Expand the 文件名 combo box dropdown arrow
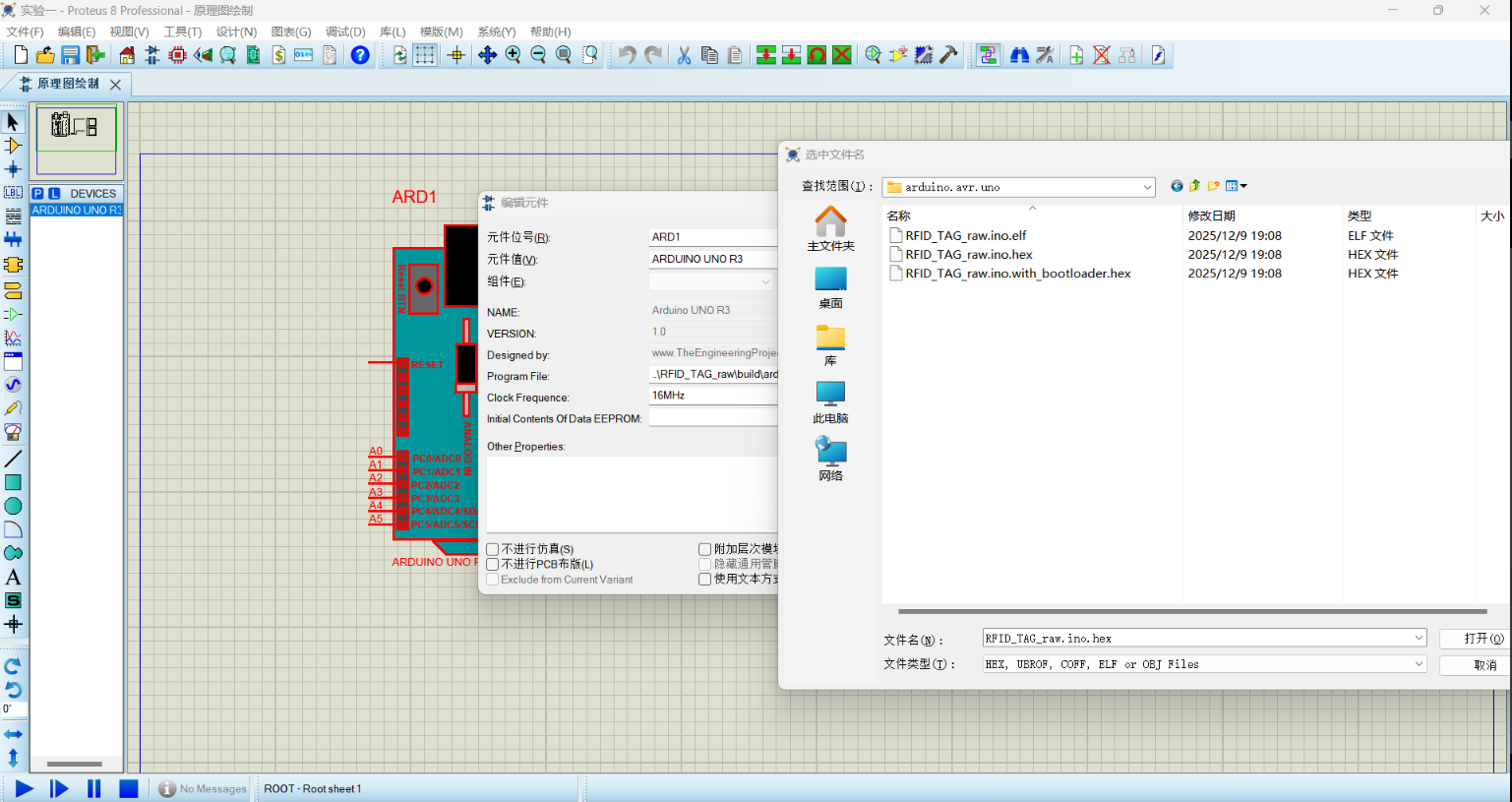This screenshot has width=1512, height=802. coord(1419,639)
